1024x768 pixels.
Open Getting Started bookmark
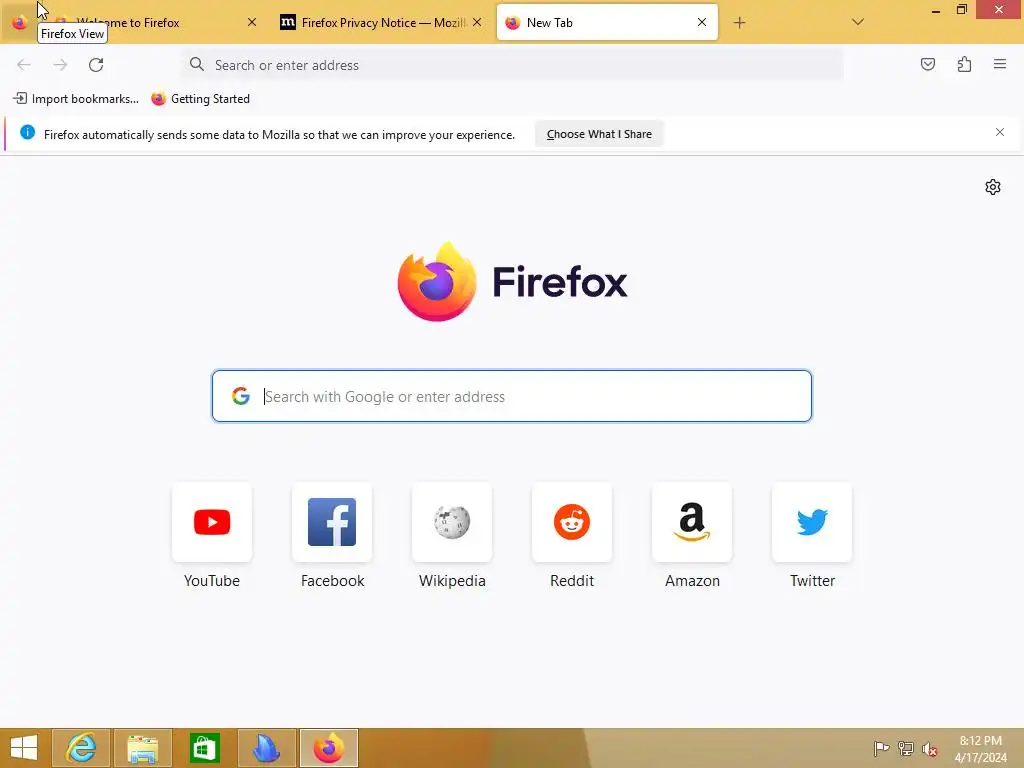(x=200, y=99)
